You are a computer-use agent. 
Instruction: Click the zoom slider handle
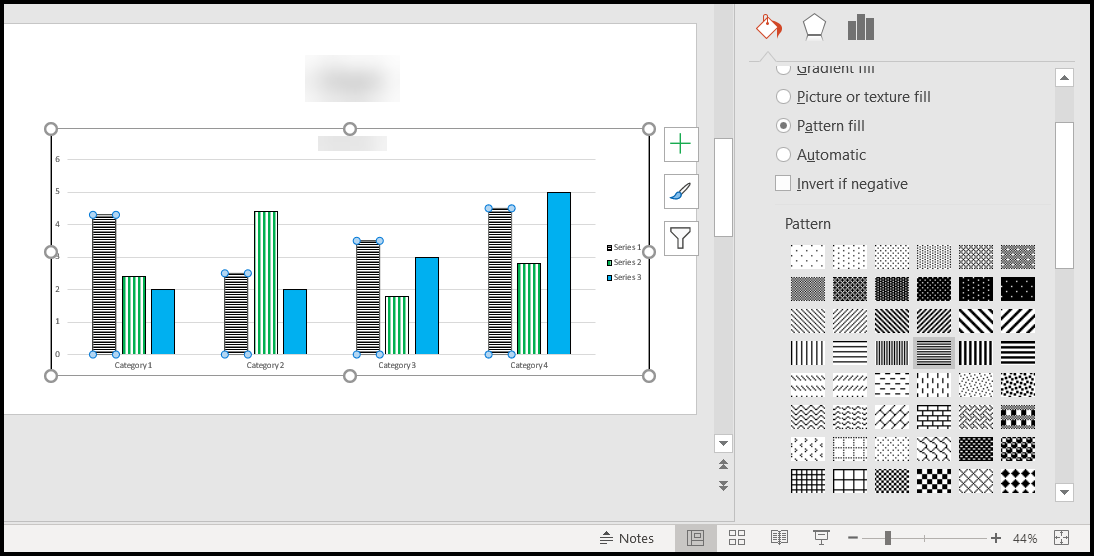(887, 538)
